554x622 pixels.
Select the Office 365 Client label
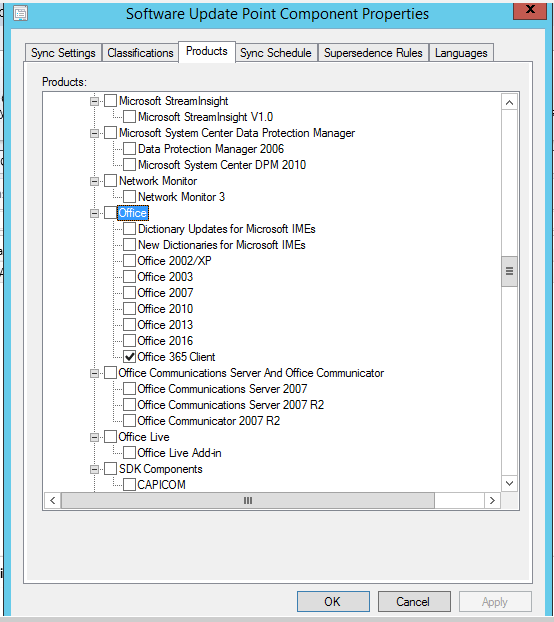tap(176, 357)
